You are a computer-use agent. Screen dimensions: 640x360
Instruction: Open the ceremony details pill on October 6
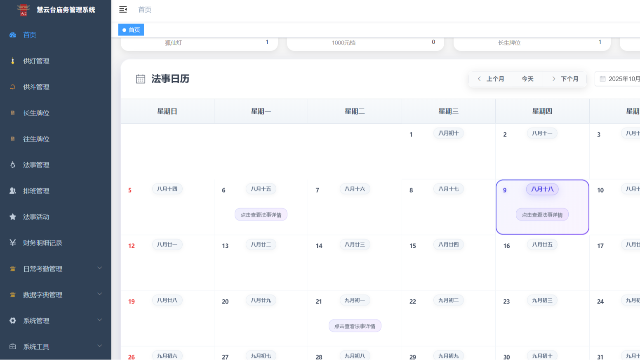(261, 215)
